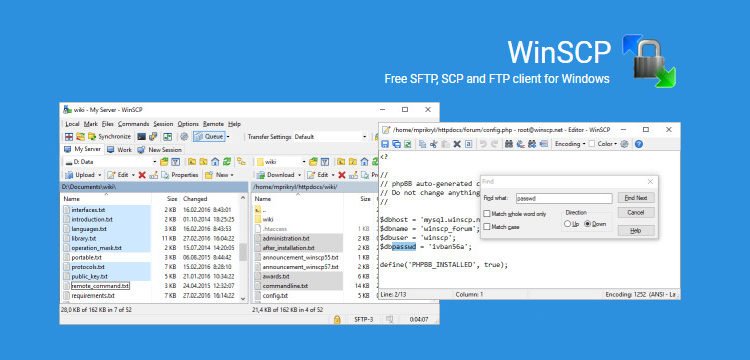The image size is (750, 360).
Task: Click the Find what input field
Action: click(564, 198)
